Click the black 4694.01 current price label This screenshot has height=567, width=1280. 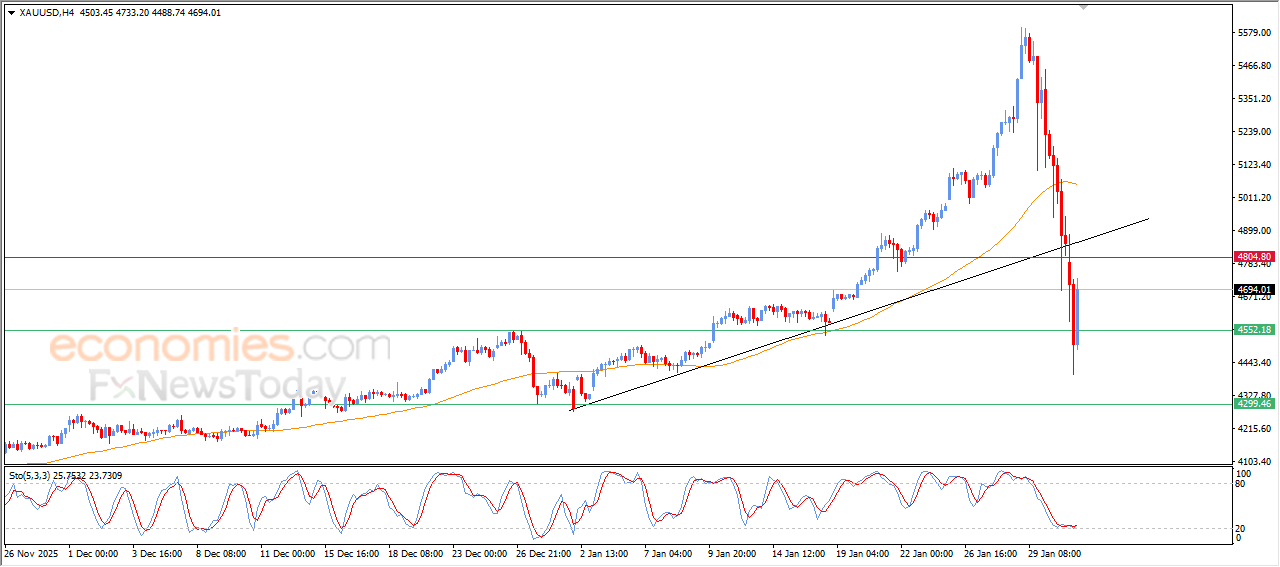pyautogui.click(x=1253, y=290)
